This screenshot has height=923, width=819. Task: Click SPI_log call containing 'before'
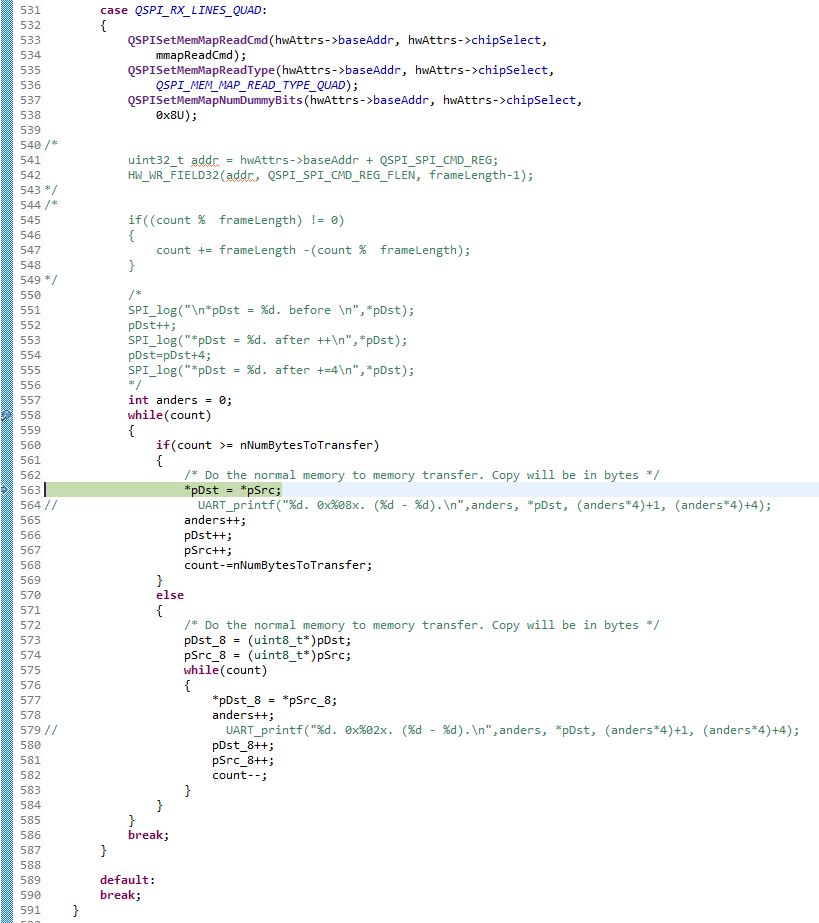(x=271, y=310)
